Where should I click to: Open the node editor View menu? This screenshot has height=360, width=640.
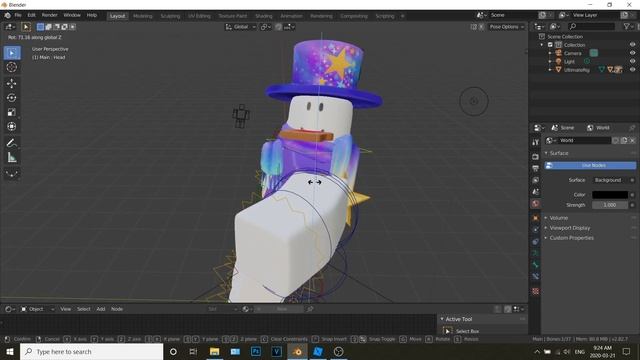tap(65, 309)
